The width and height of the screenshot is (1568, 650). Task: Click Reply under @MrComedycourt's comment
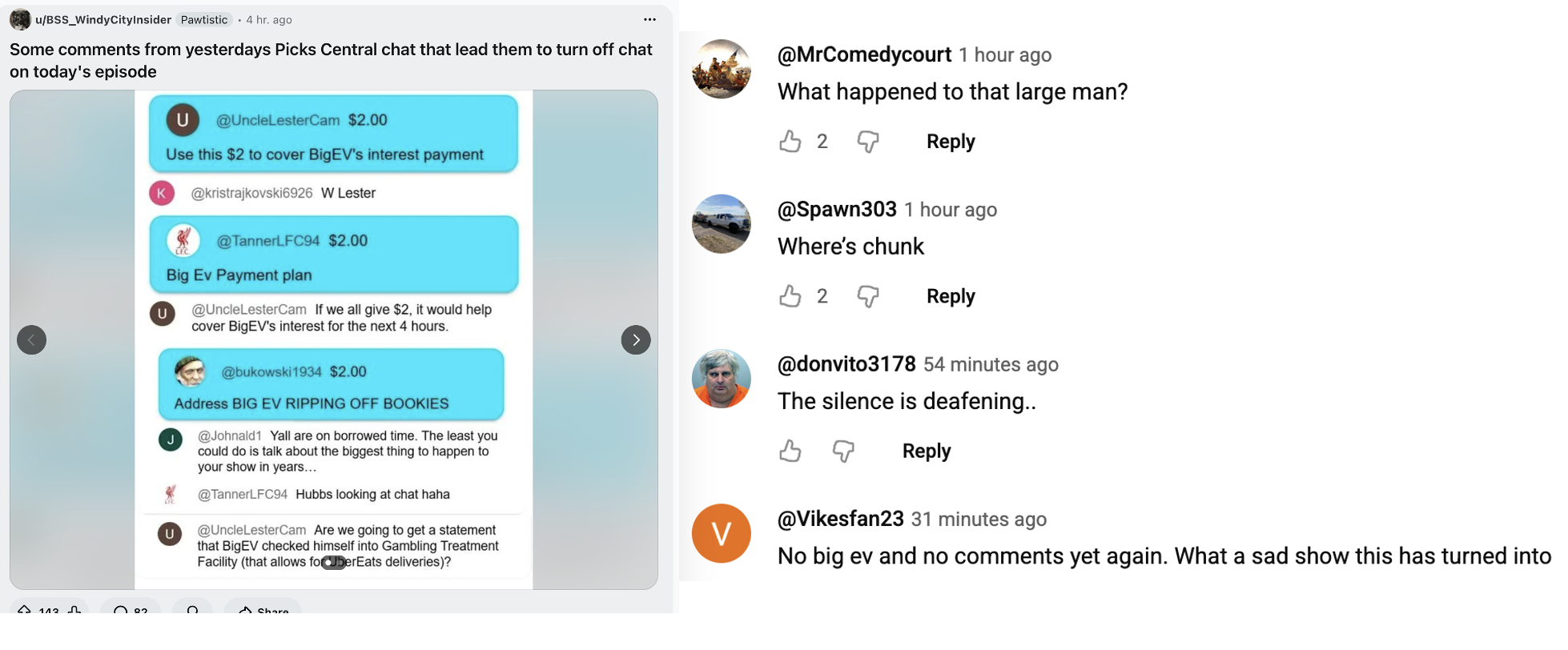pyautogui.click(x=950, y=141)
